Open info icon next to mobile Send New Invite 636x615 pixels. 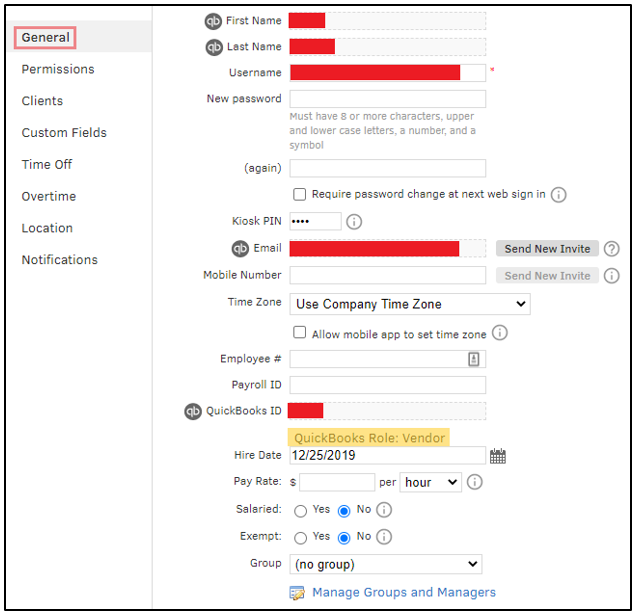(x=612, y=276)
